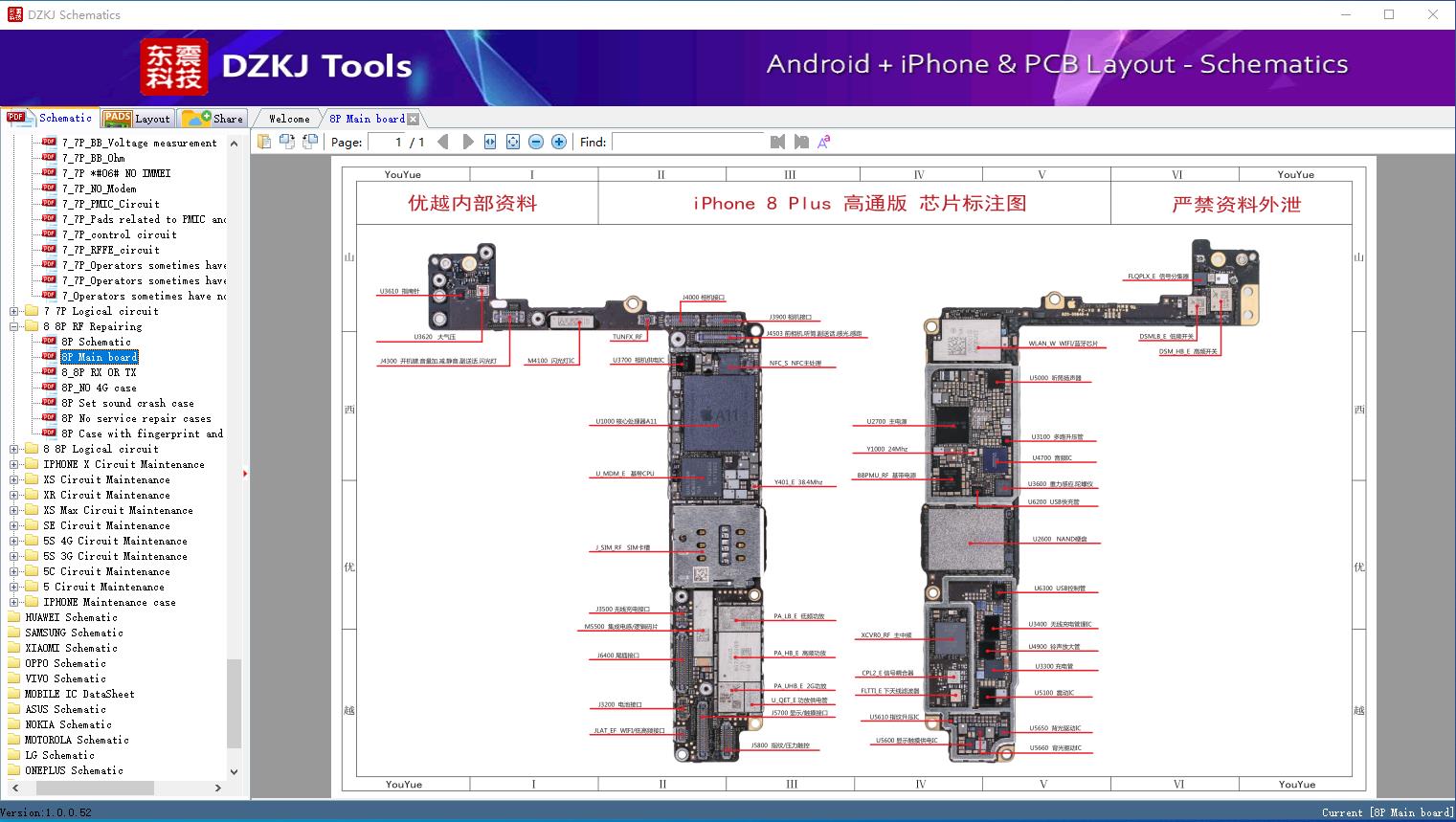The image size is (1456, 822).
Task: Expand XS Circuit Maintenance node
Action: point(14,479)
